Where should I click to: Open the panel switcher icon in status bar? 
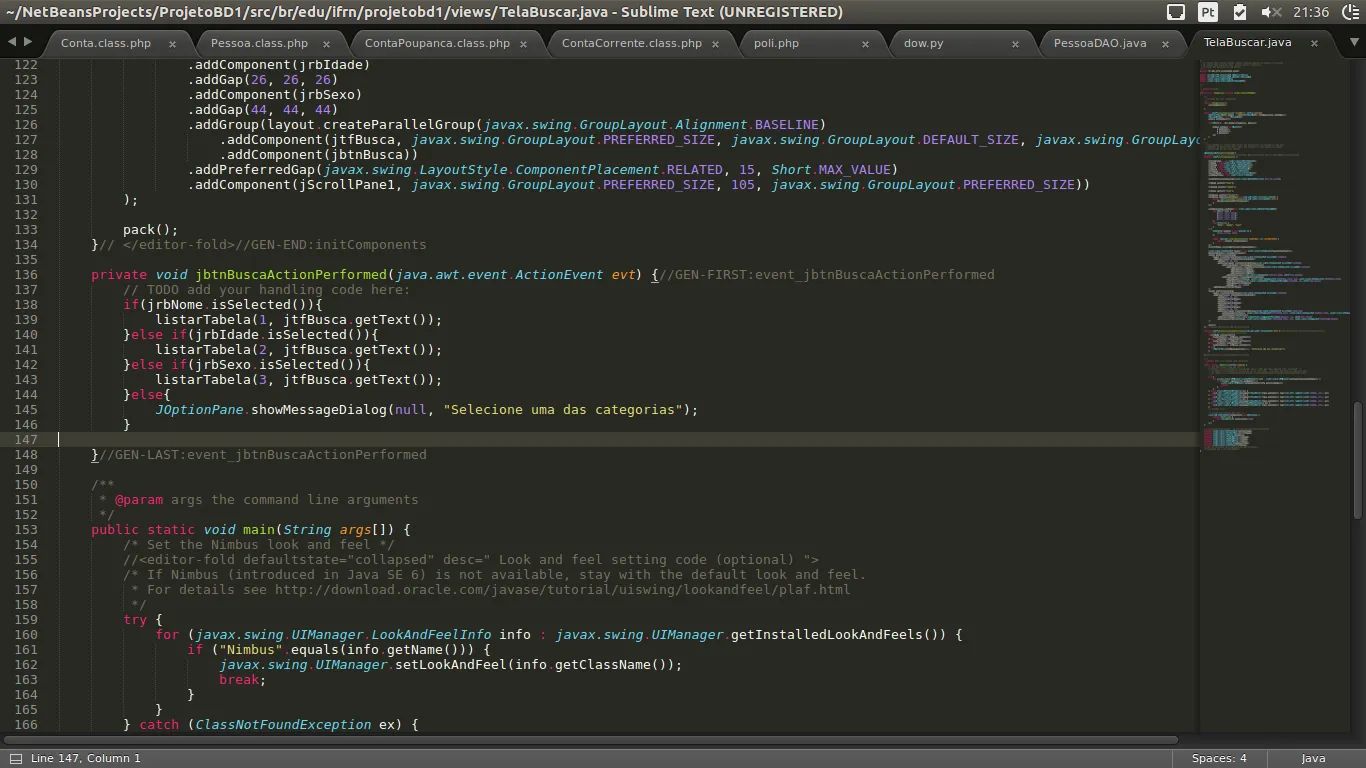14,758
